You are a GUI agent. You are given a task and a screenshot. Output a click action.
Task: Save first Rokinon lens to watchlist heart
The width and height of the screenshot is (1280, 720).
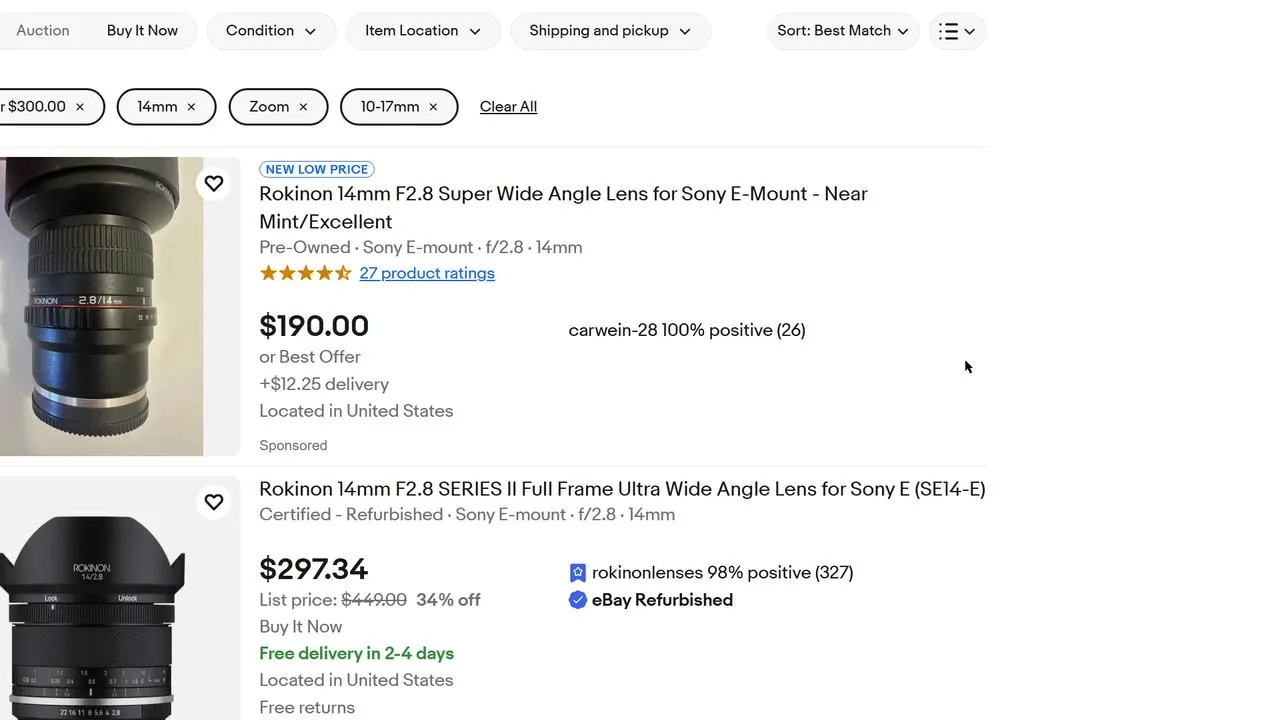214,184
